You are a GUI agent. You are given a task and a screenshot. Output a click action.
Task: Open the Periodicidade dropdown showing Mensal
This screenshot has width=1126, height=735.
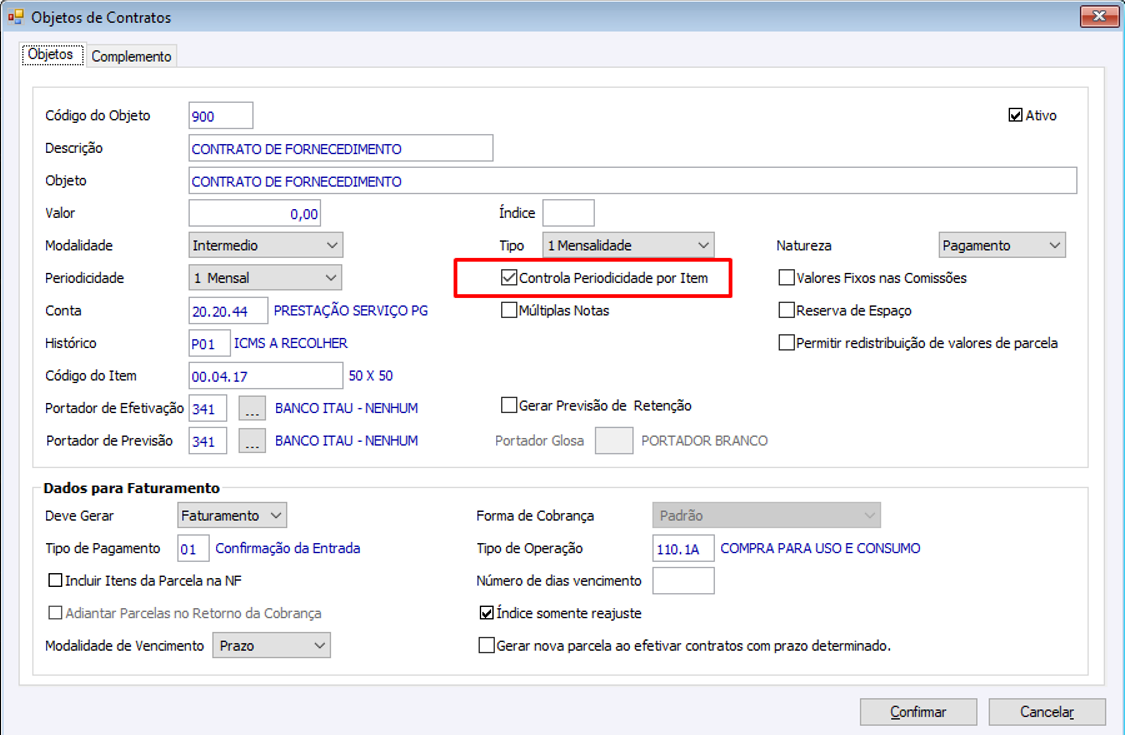(265, 277)
